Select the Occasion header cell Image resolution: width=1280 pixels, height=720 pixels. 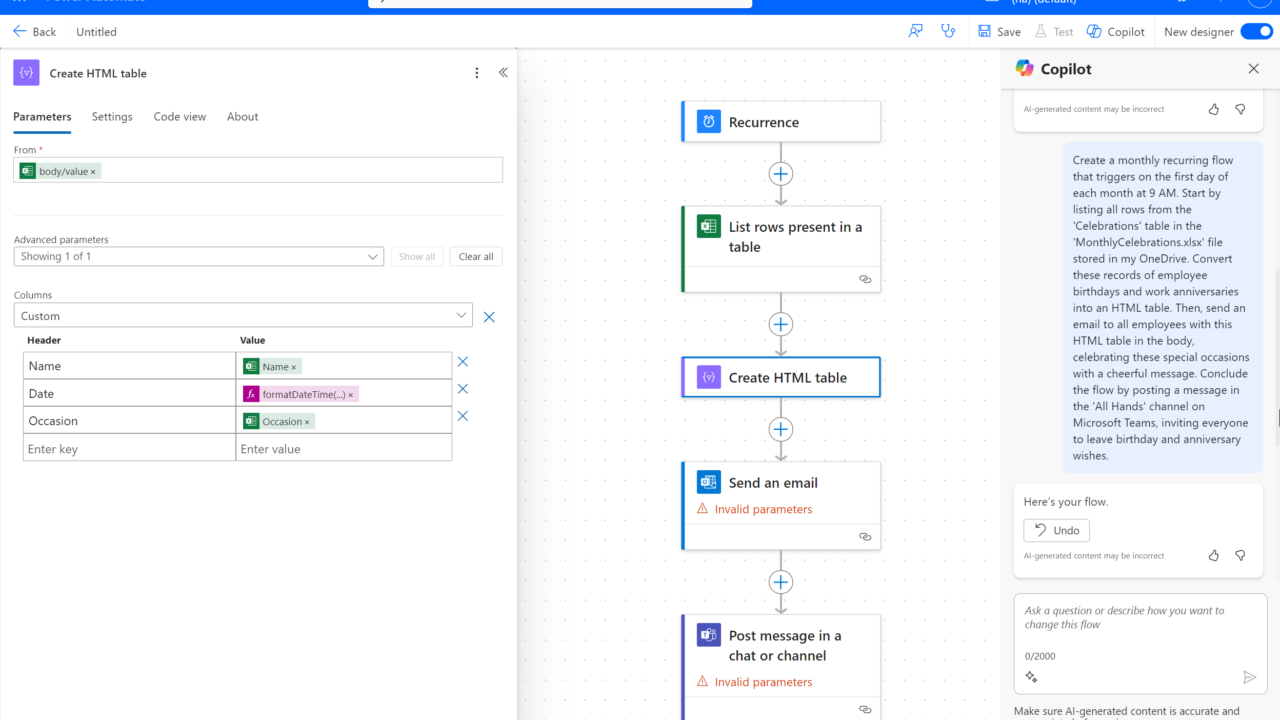point(130,421)
